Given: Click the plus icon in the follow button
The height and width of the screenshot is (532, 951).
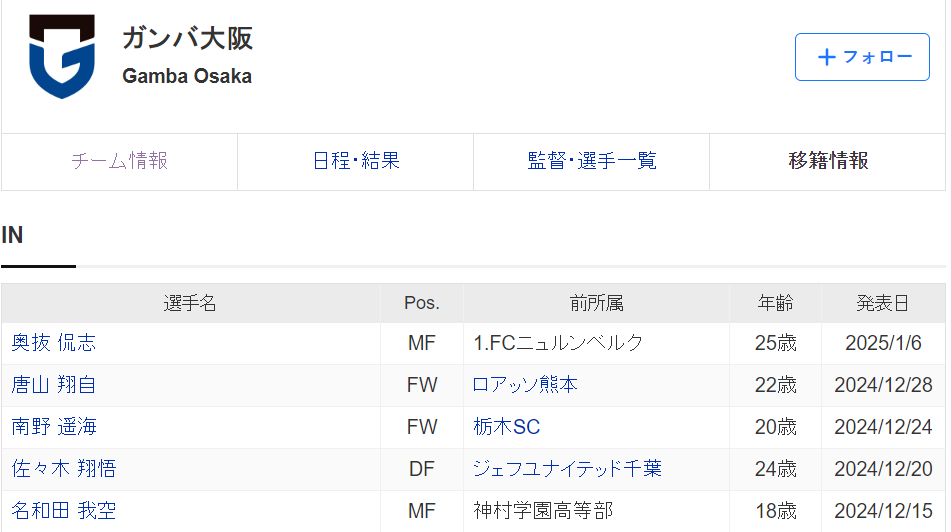Looking at the screenshot, I should click(x=826, y=57).
